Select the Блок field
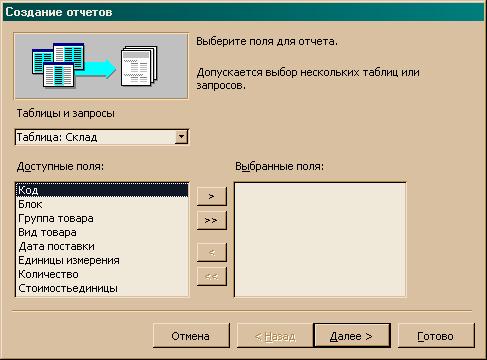Viewport: 487px width, 360px height. tap(102, 204)
